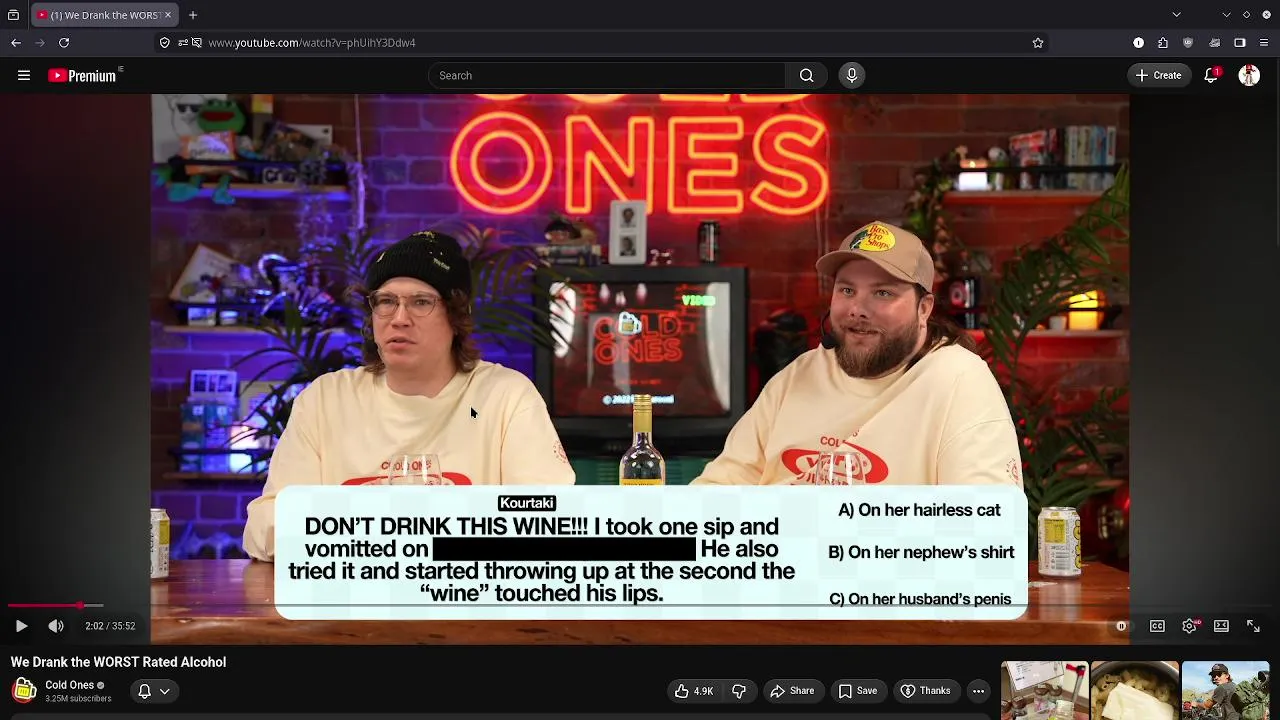The width and height of the screenshot is (1280, 720).
Task: Share this video
Action: [x=791, y=691]
